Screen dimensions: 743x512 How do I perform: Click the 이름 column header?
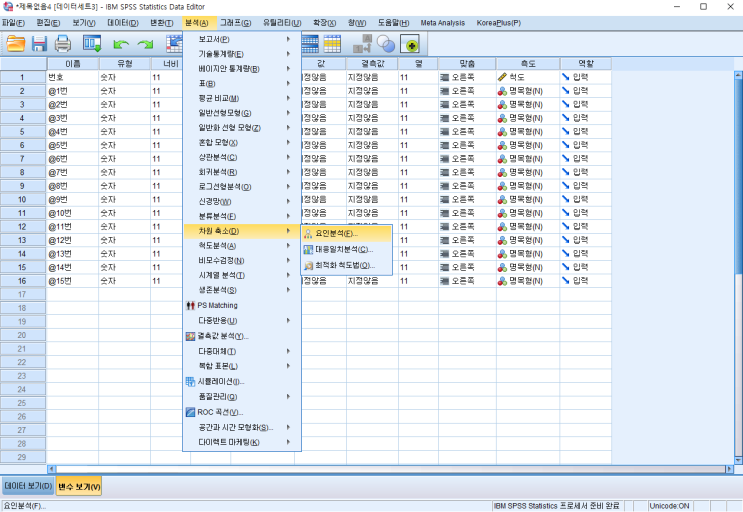point(73,63)
